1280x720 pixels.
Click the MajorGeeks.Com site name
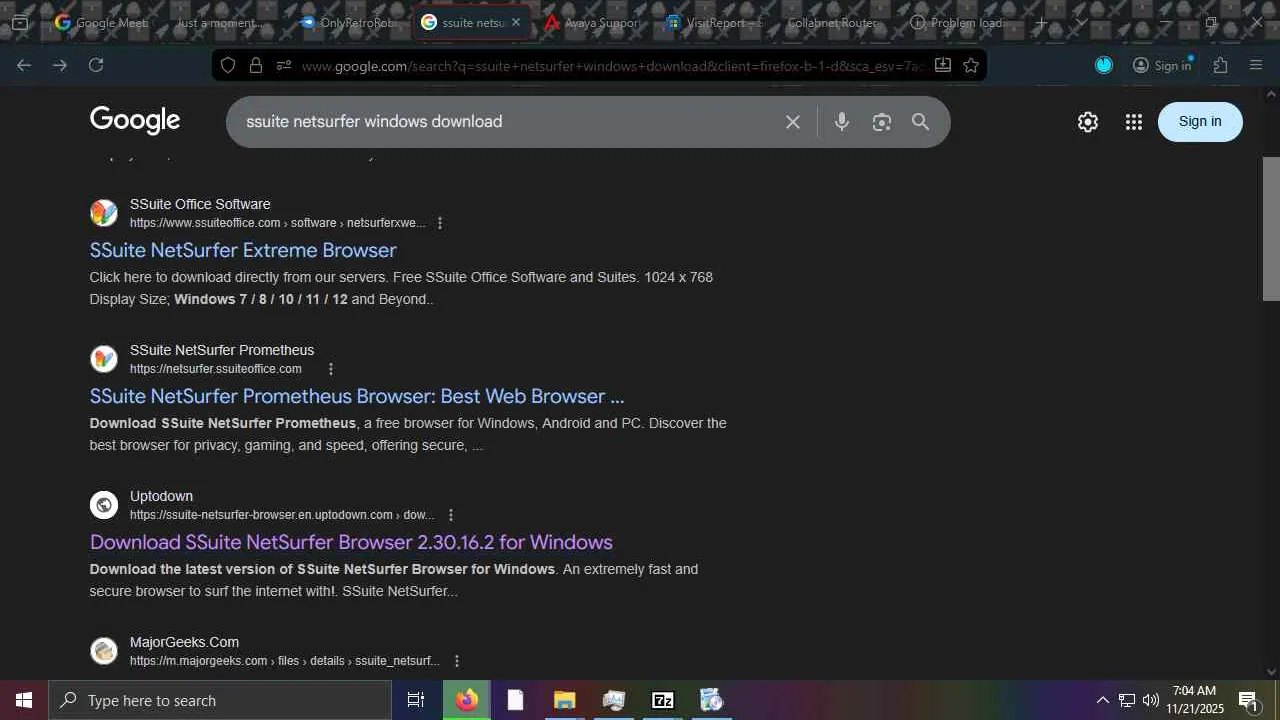(x=184, y=642)
